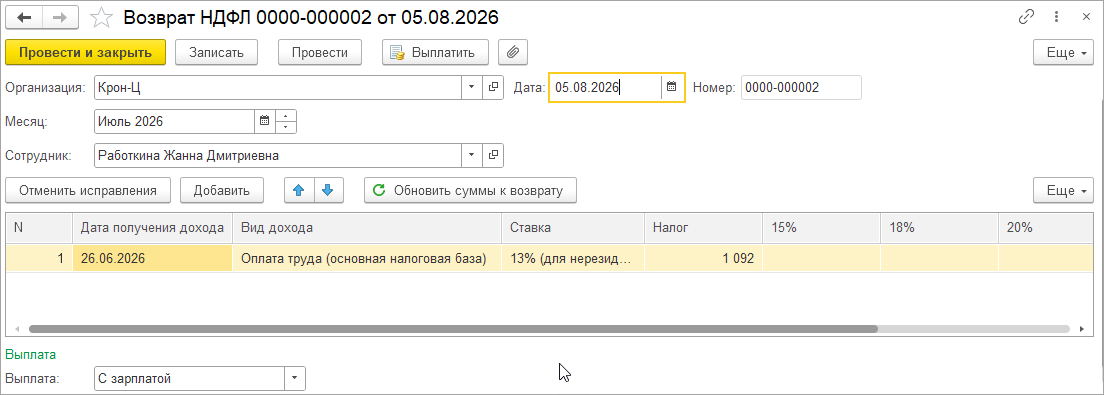Viewport: 1104px width, 395px height.
Task: Open the table's Еще menu
Action: tap(1064, 190)
